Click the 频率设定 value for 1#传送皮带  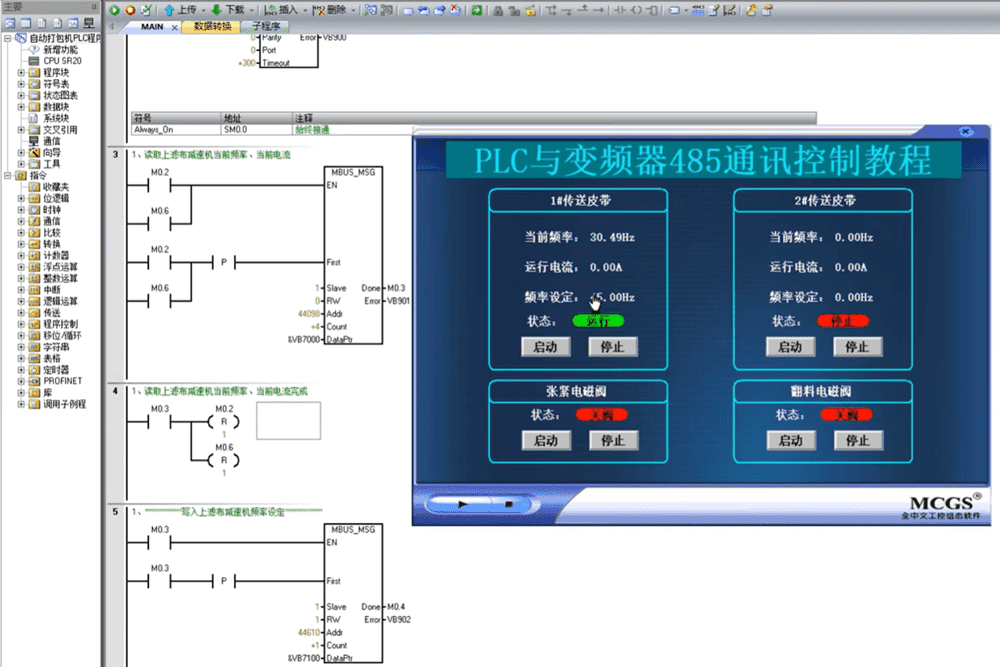coord(612,297)
